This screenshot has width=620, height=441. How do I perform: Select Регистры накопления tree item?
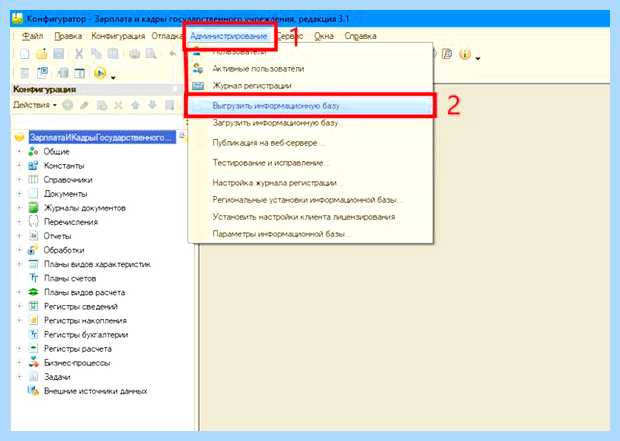pyautogui.click(x=85, y=321)
